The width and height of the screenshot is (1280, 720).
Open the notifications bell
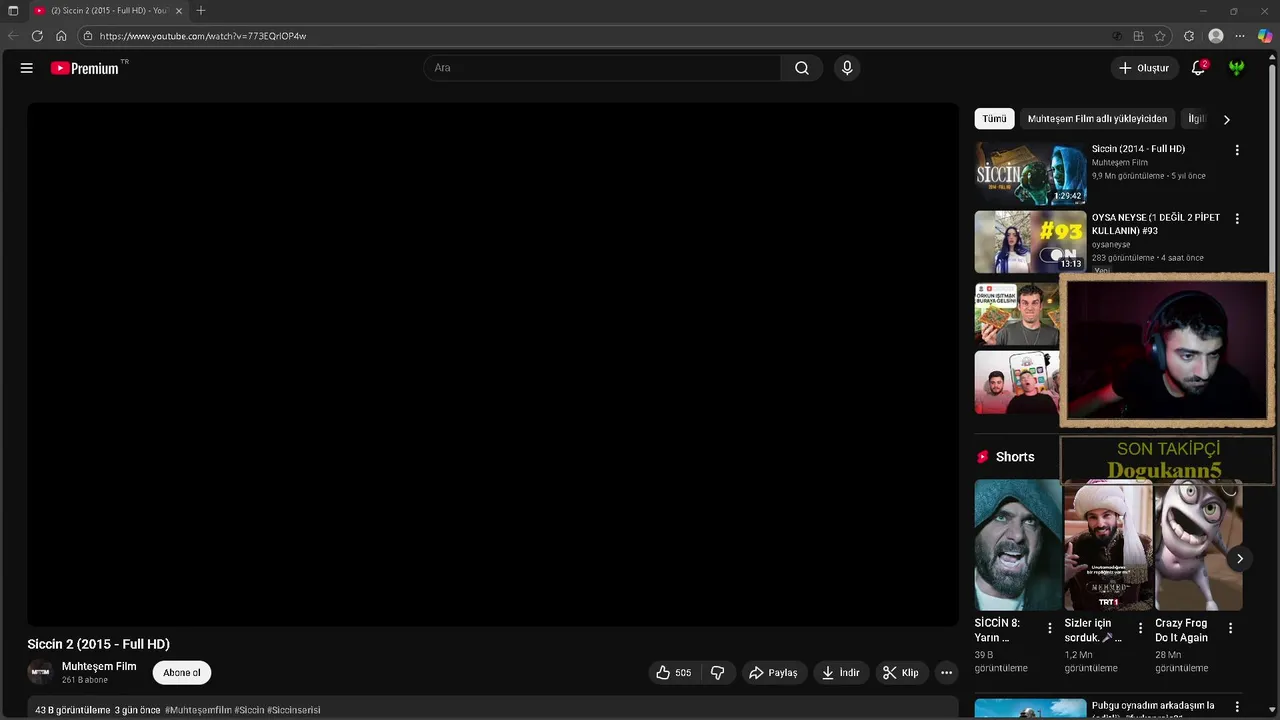pyautogui.click(x=1198, y=68)
